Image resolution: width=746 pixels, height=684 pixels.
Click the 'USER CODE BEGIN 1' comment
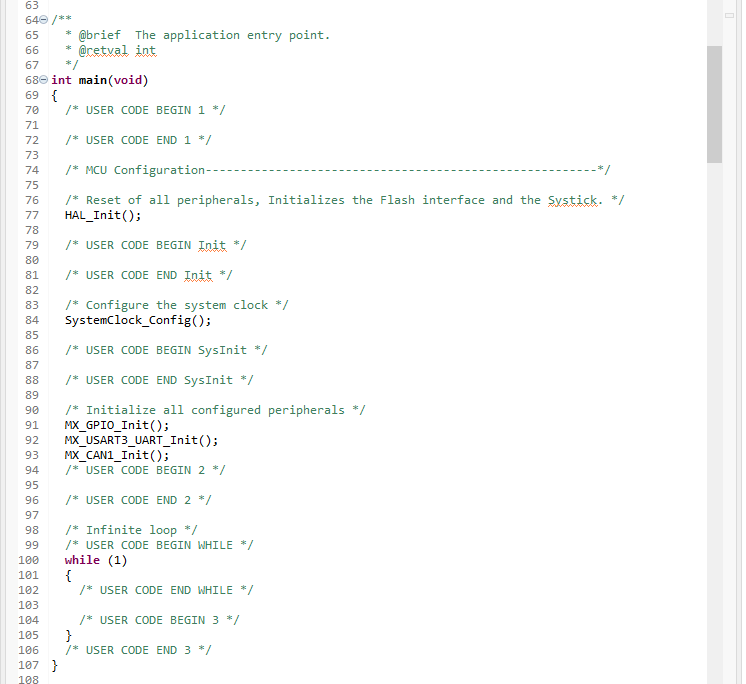(145, 110)
